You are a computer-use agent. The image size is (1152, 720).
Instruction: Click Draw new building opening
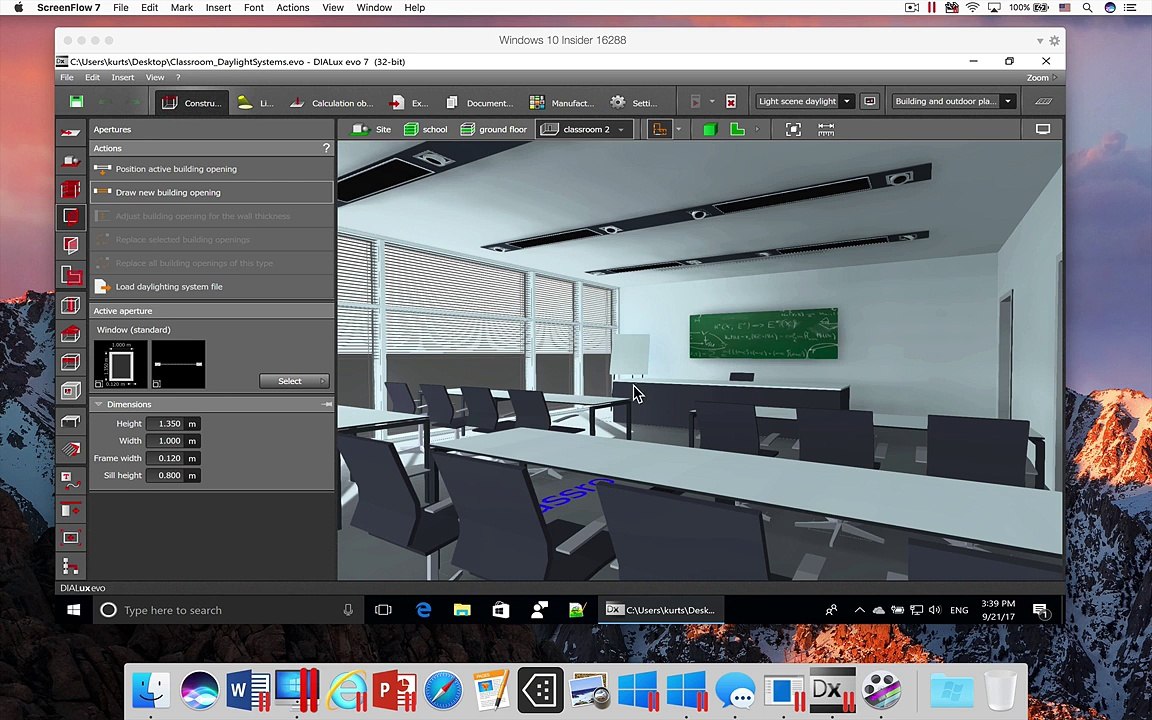pos(212,192)
